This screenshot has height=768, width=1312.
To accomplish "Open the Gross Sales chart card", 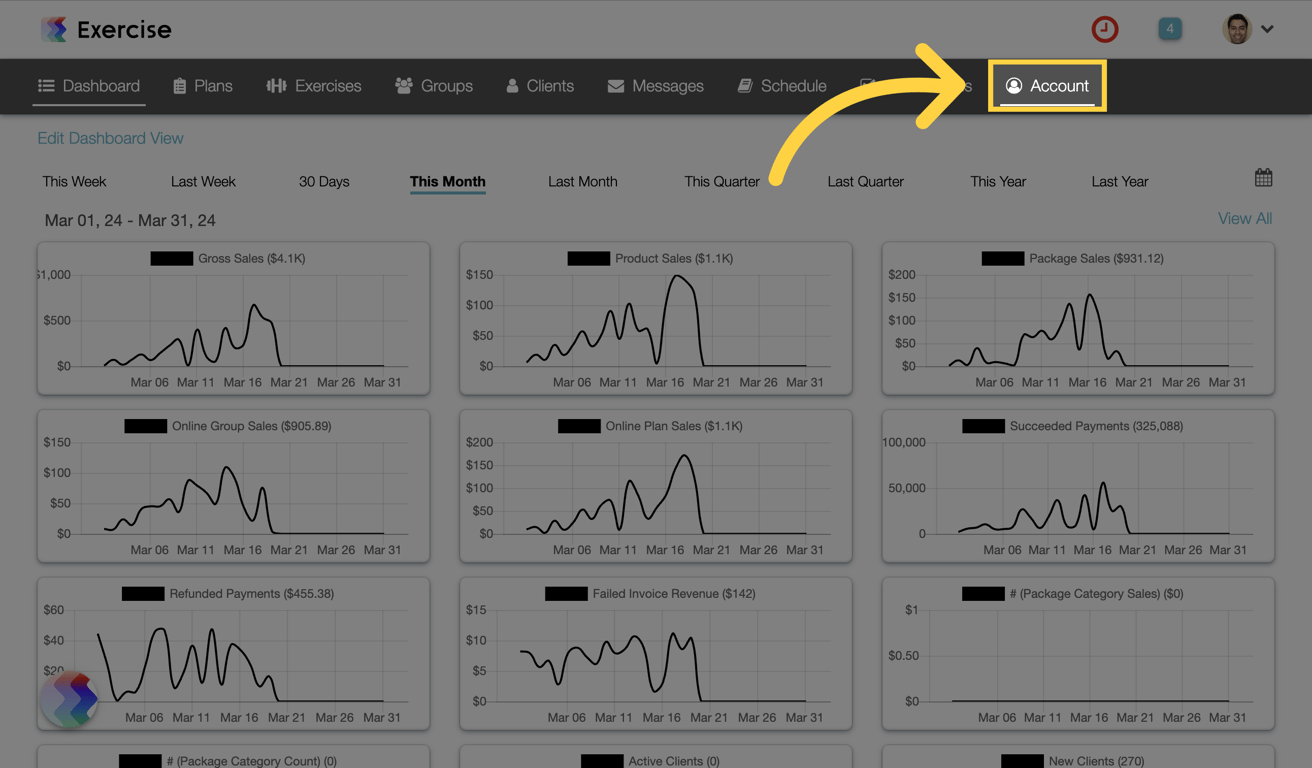I will 234,318.
